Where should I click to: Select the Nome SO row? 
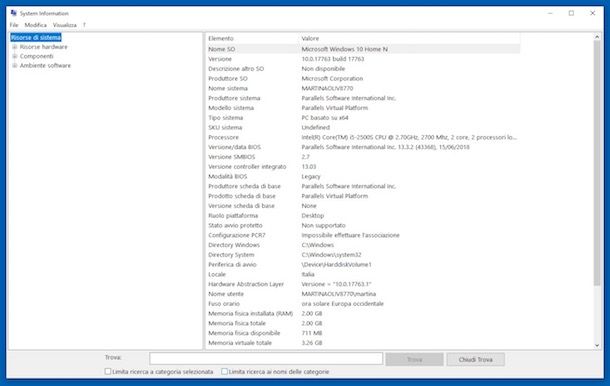(363, 49)
